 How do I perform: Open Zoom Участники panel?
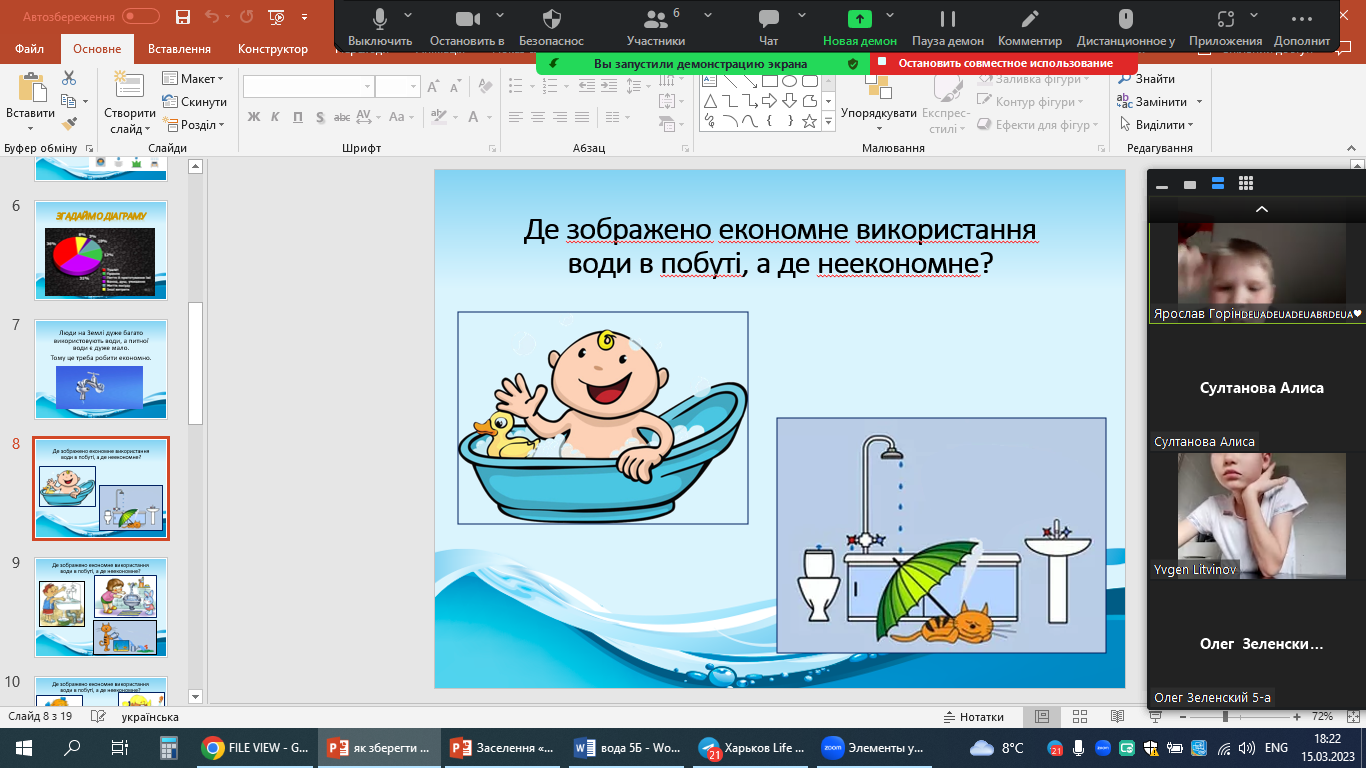coord(656,27)
